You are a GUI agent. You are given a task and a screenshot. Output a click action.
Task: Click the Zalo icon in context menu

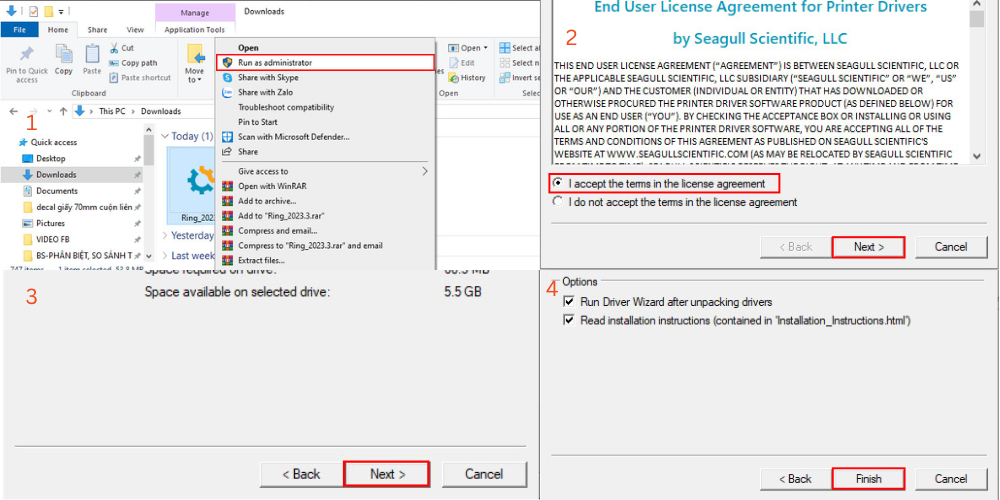227,92
